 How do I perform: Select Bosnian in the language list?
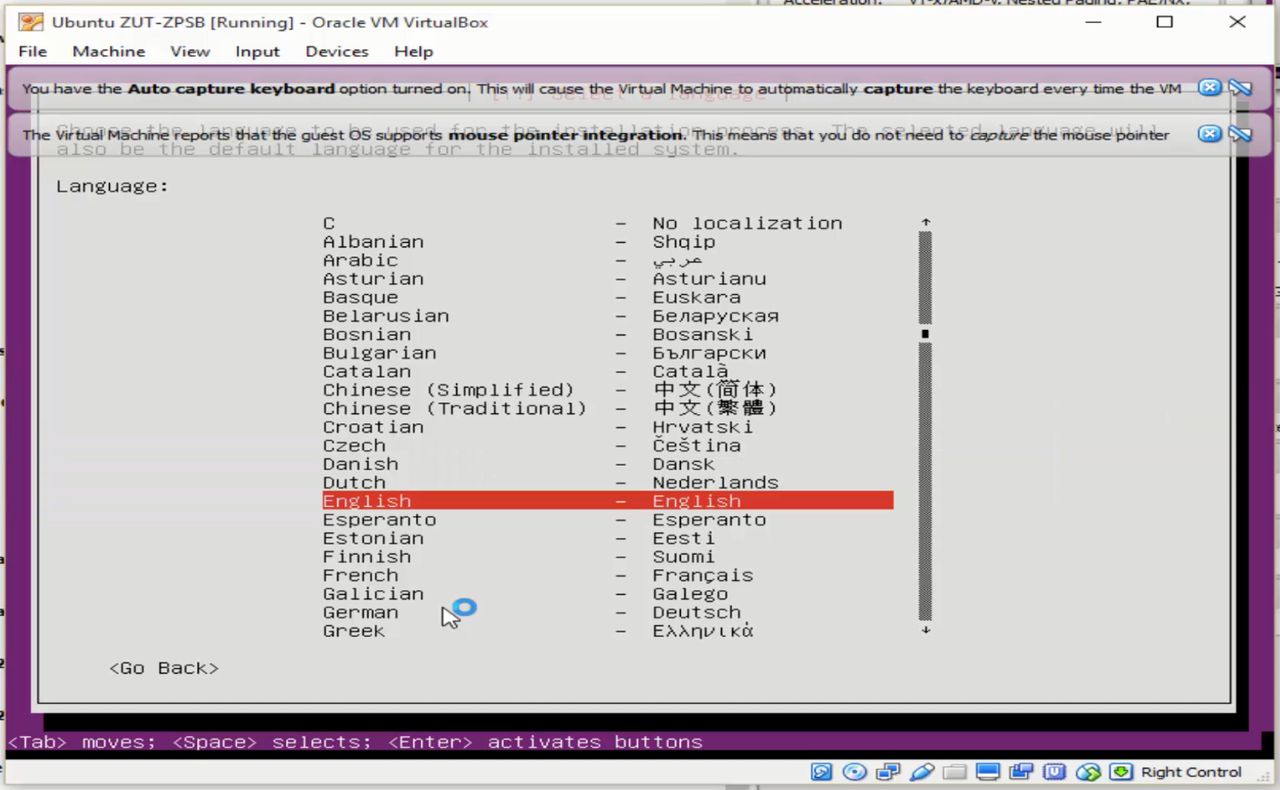(538, 334)
